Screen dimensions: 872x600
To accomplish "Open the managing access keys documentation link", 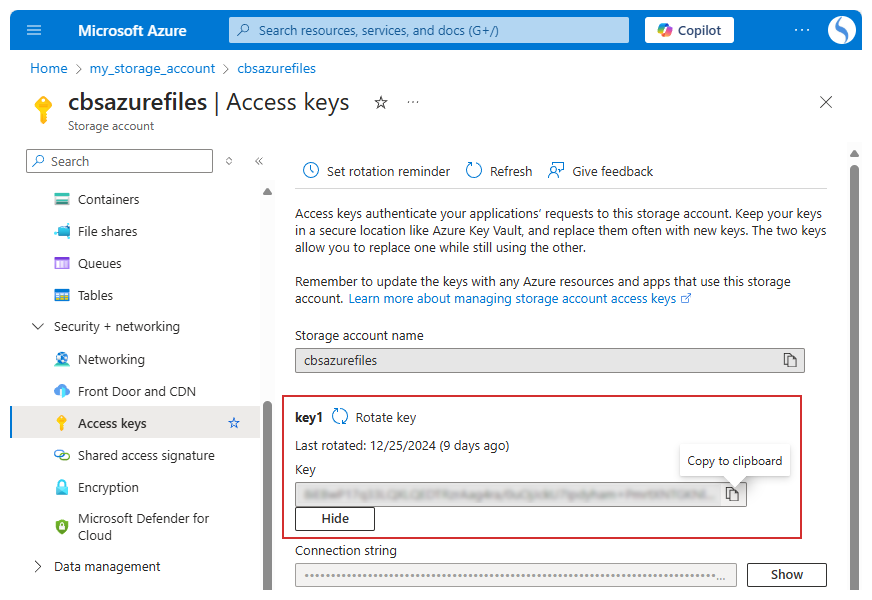I will coord(512,298).
